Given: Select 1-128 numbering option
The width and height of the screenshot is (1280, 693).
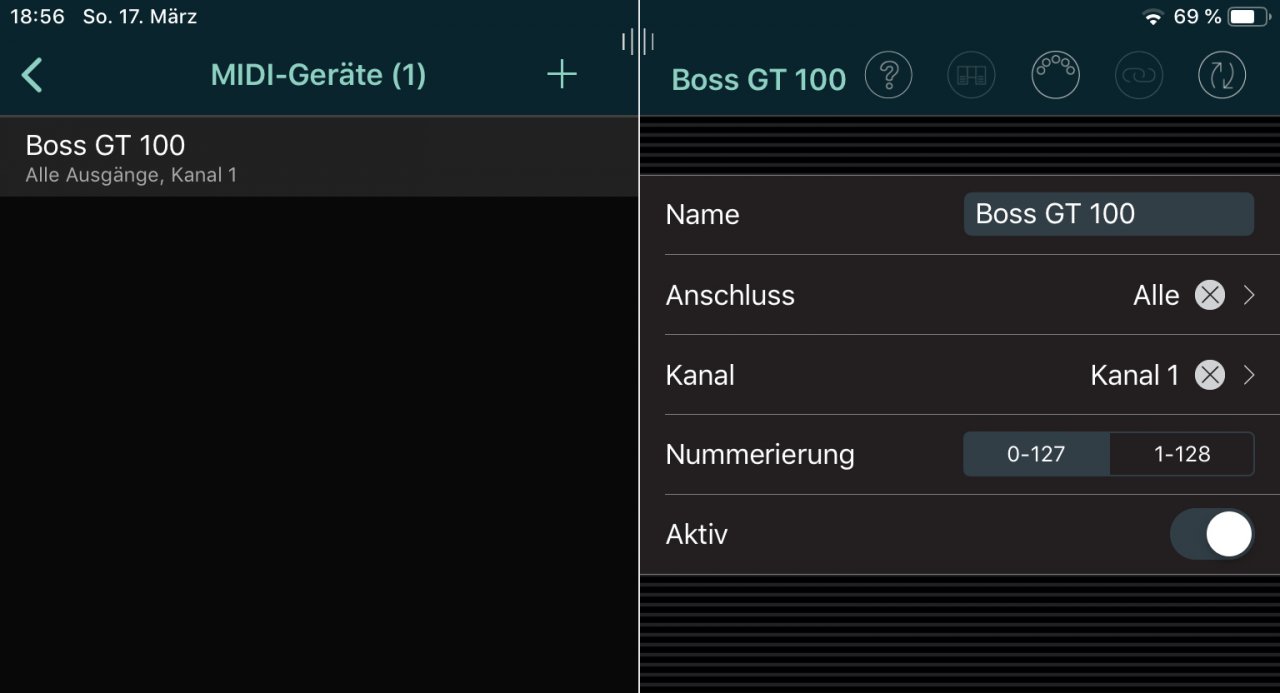Looking at the screenshot, I should (x=1182, y=454).
